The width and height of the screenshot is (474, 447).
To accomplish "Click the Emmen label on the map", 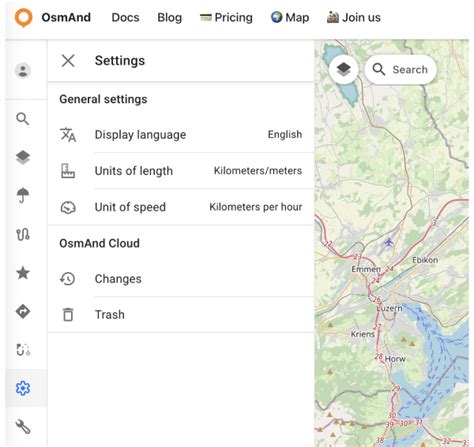I will click(366, 269).
